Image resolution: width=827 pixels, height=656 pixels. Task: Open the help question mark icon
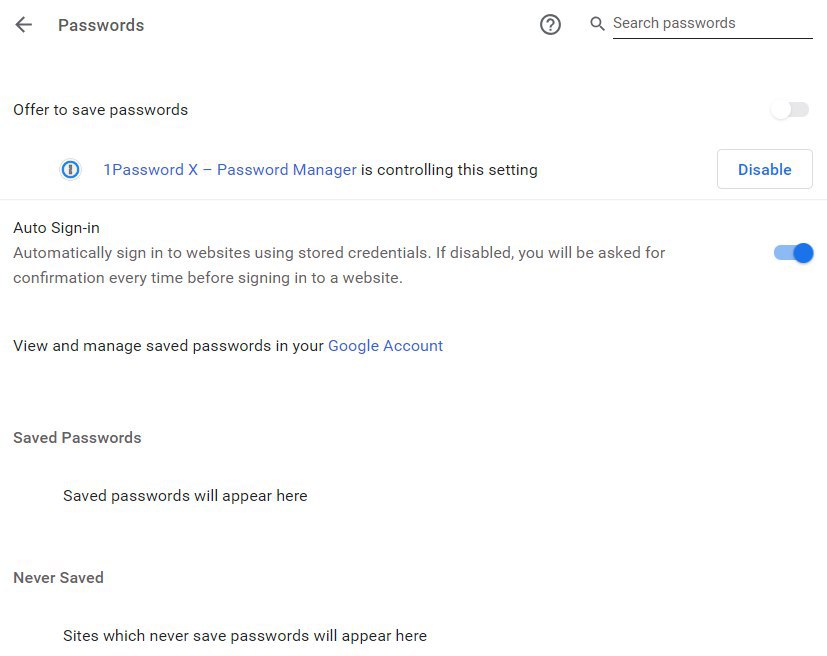(x=550, y=25)
